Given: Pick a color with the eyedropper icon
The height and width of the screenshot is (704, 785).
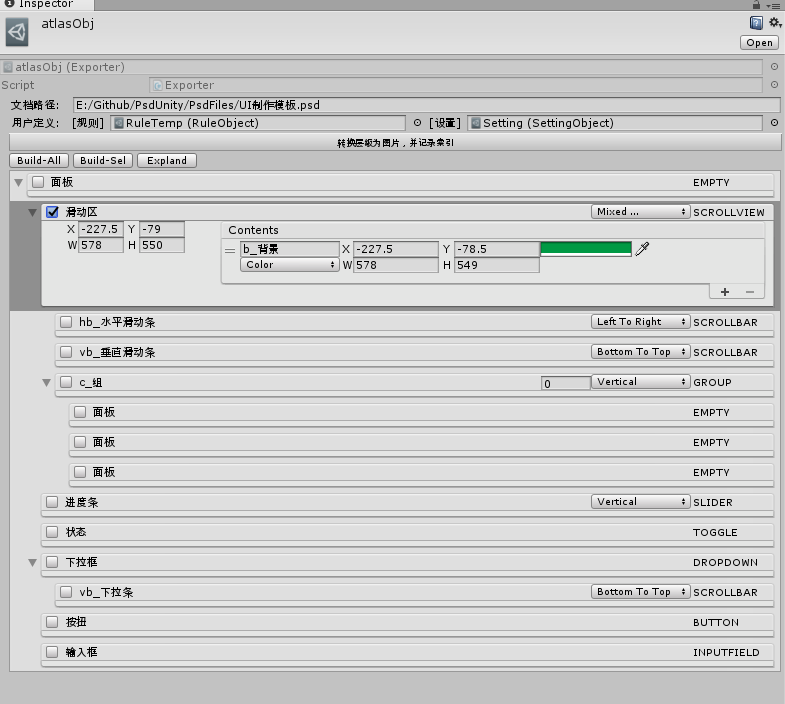Looking at the screenshot, I should [643, 248].
